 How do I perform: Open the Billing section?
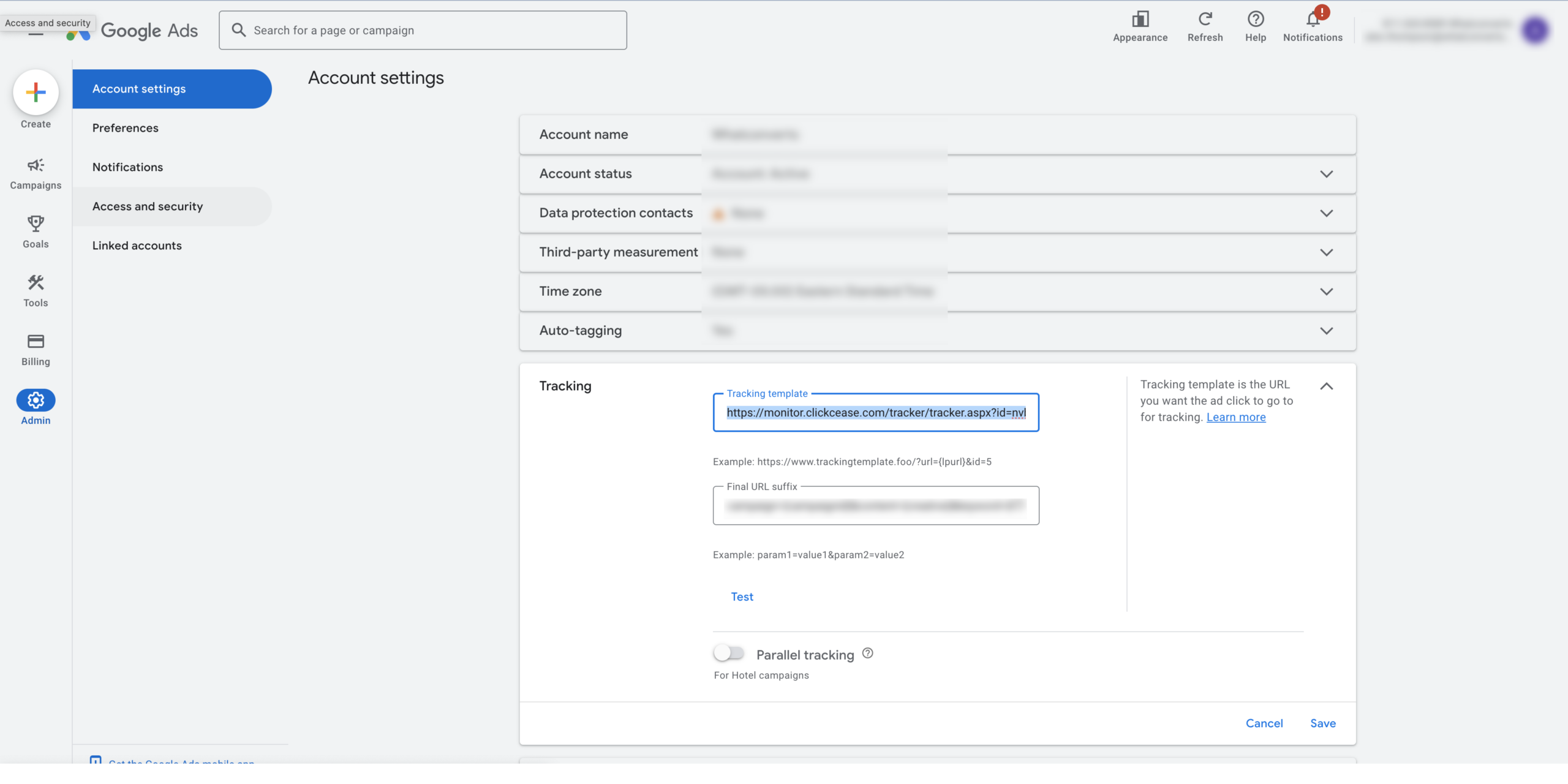click(36, 342)
